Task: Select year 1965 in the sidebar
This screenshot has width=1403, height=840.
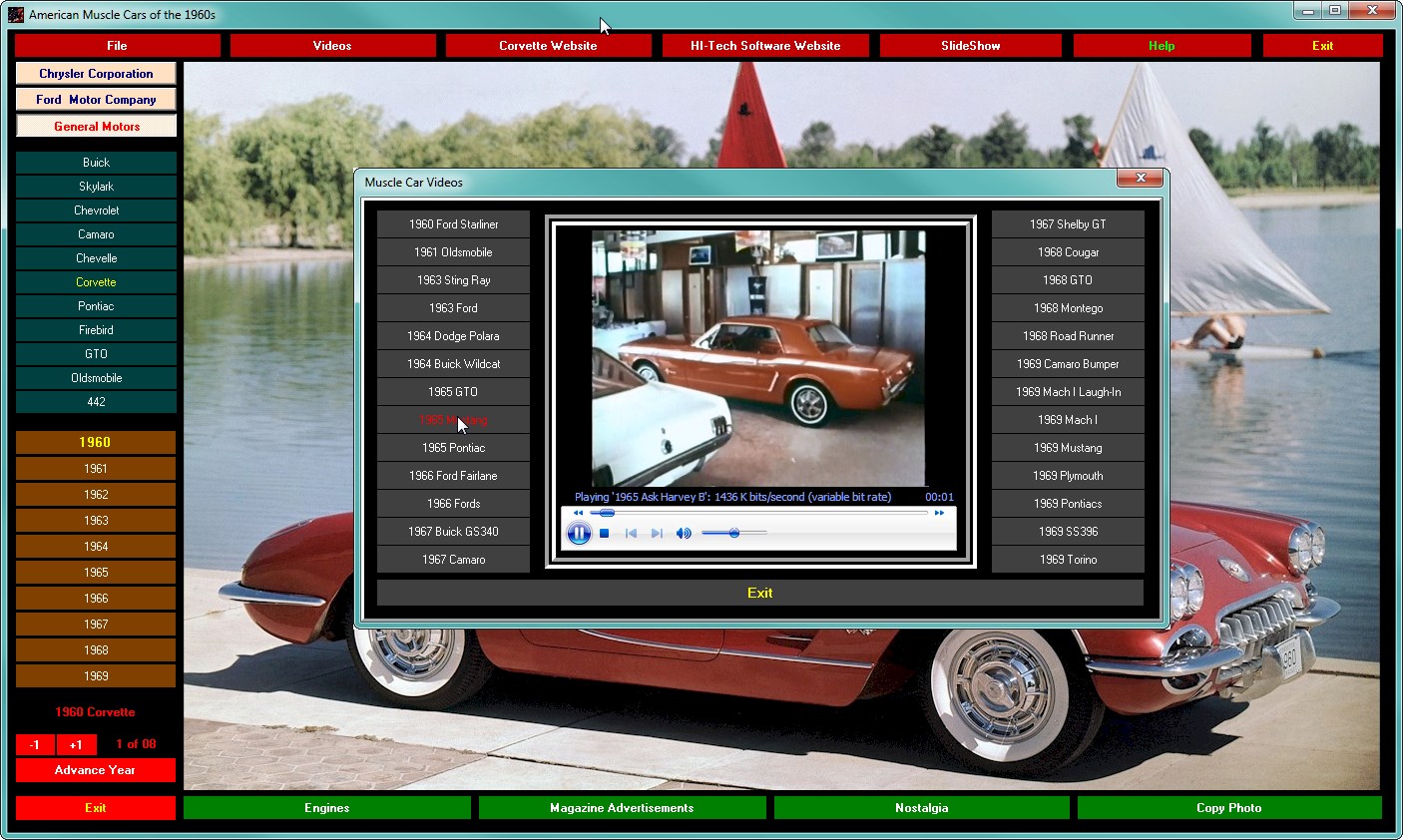Action: [96, 573]
